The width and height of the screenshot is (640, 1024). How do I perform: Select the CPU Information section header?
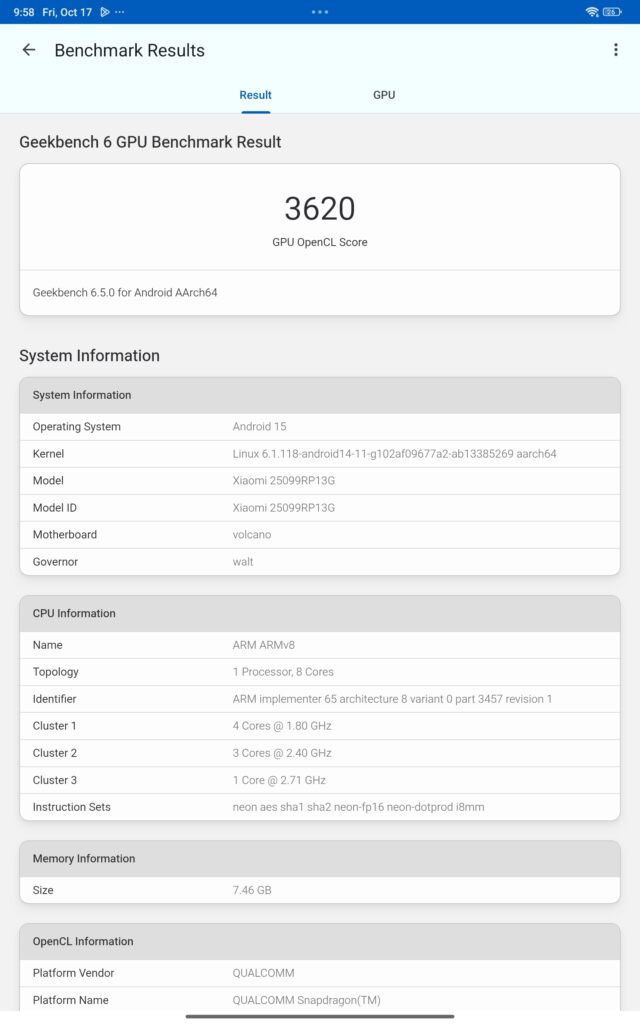coord(320,613)
